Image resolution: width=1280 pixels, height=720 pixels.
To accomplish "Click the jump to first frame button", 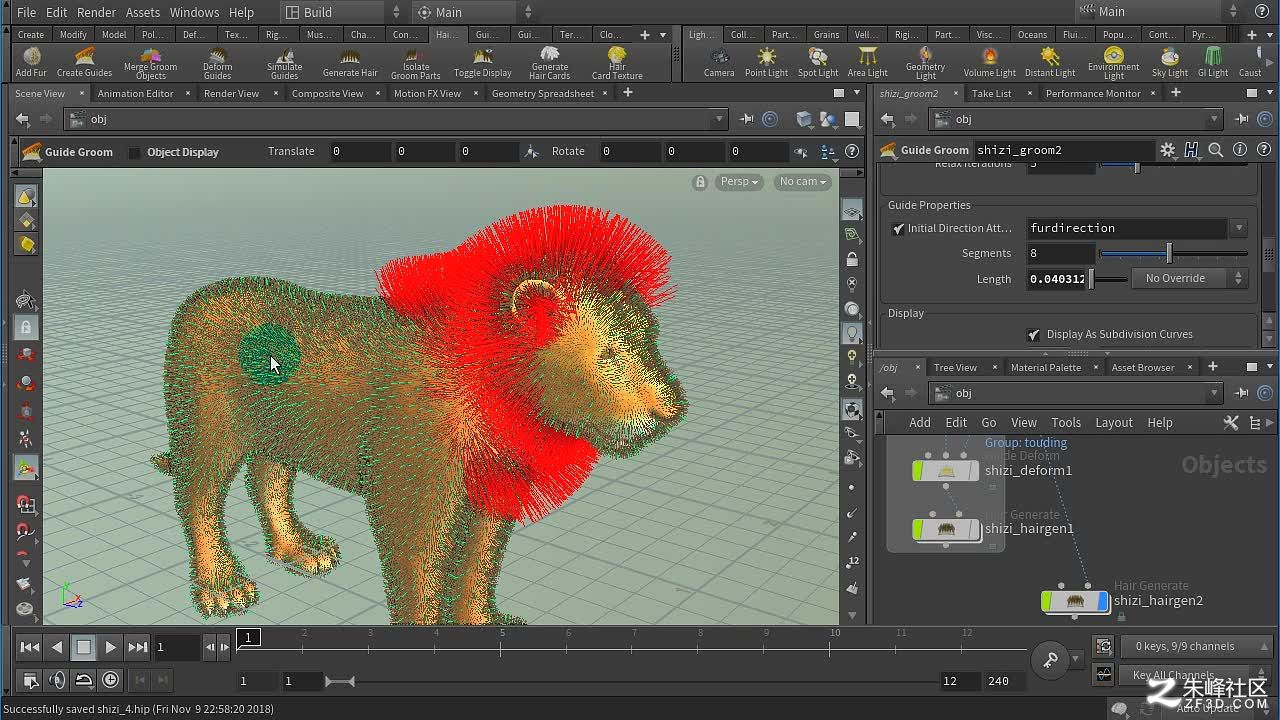I will click(x=30, y=647).
